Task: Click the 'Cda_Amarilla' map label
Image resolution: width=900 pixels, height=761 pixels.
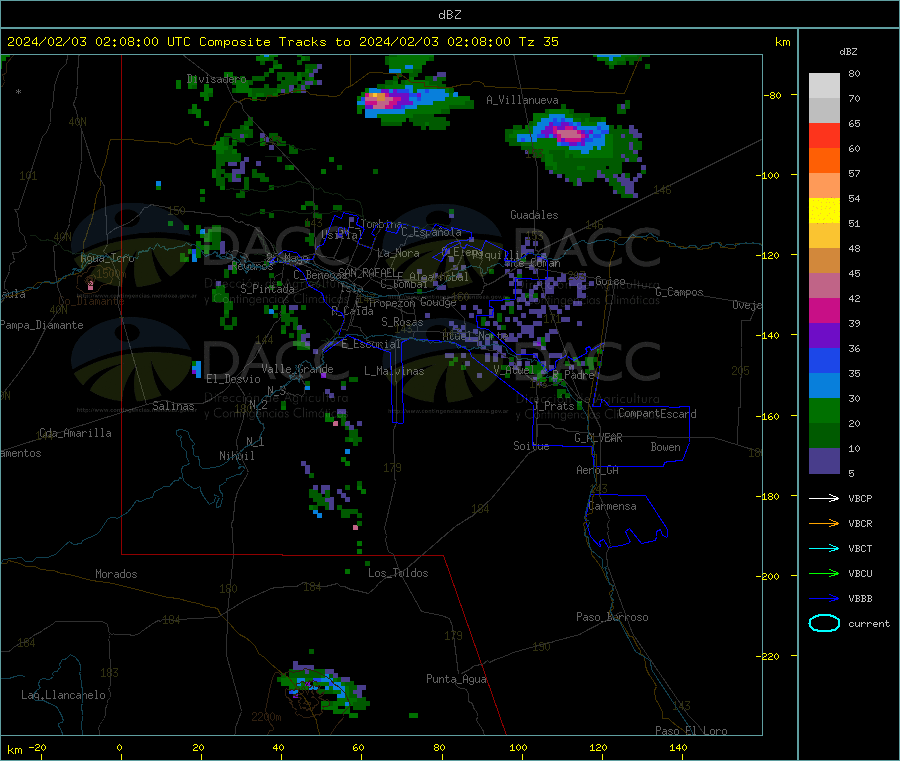Action: pos(75,433)
